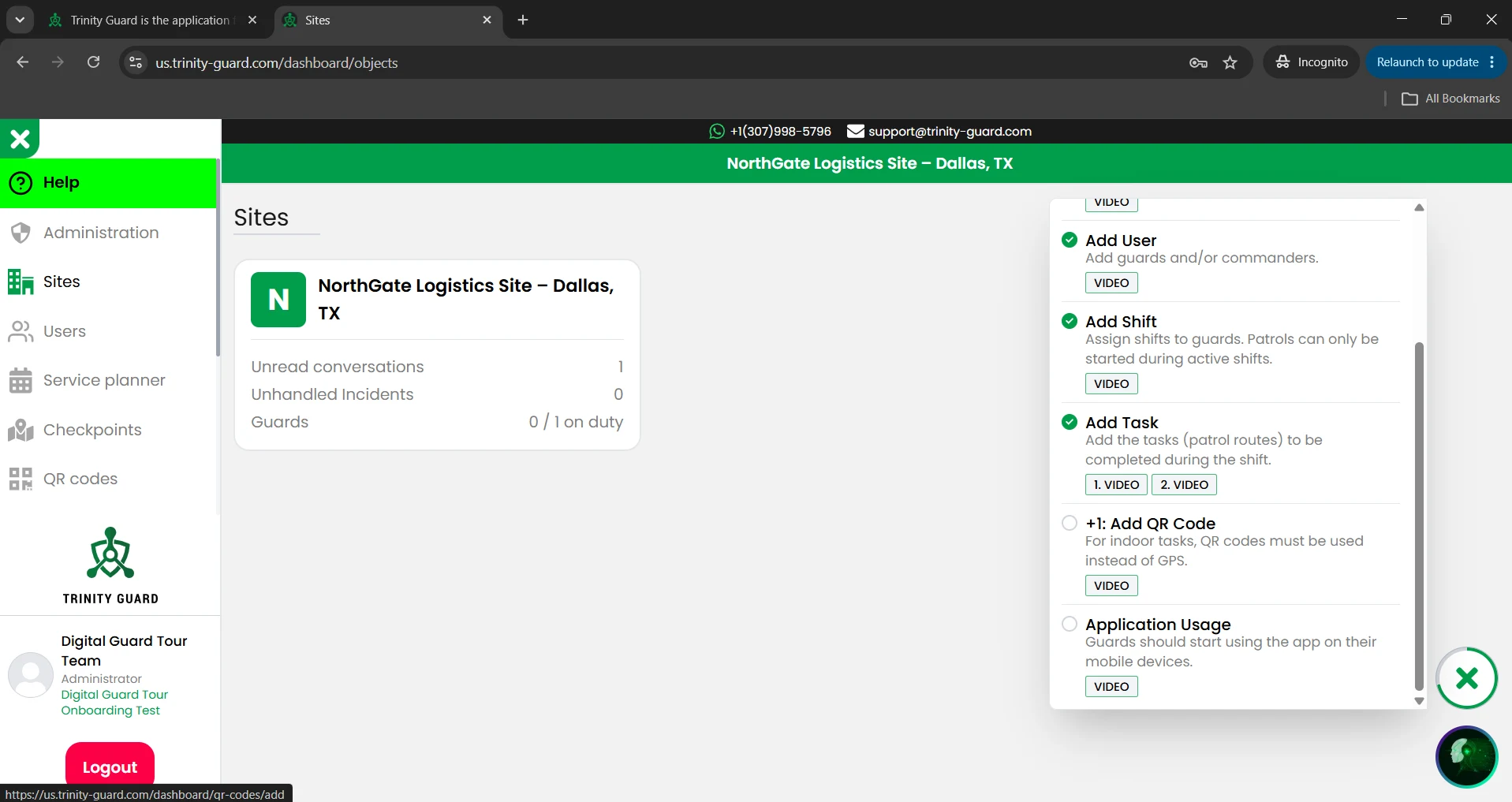This screenshot has width=1512, height=802.
Task: Reload the page
Action: 93,62
